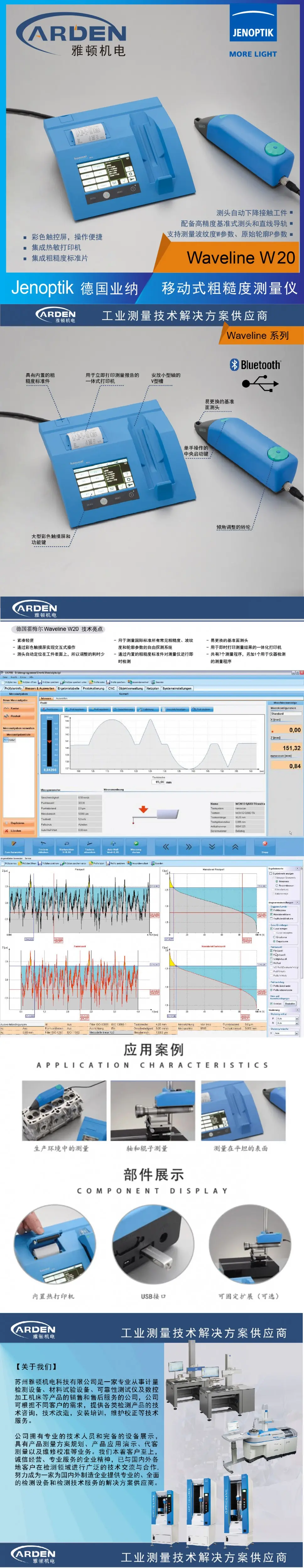Viewport: 304px width, 1568px height.
Task: Open the 轴和辊子测量 application photo
Action: click(x=152, y=1110)
